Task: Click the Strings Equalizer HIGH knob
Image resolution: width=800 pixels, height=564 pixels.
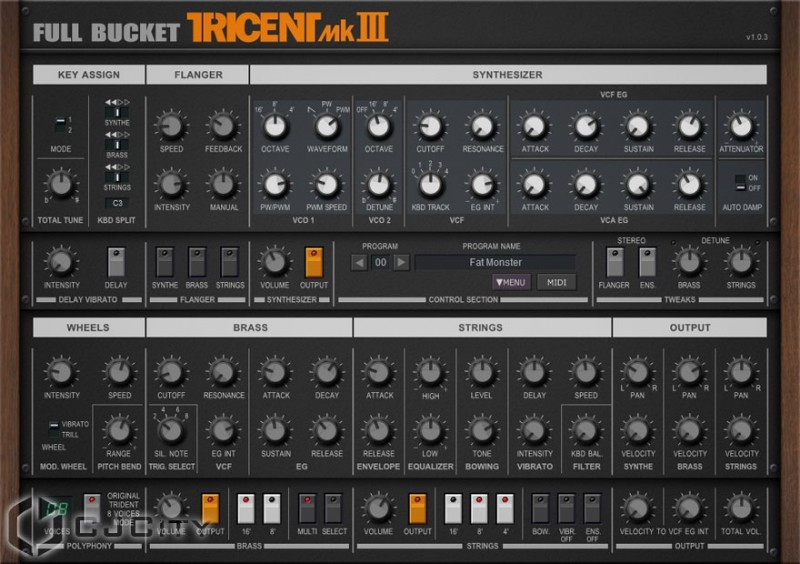Action: point(430,373)
